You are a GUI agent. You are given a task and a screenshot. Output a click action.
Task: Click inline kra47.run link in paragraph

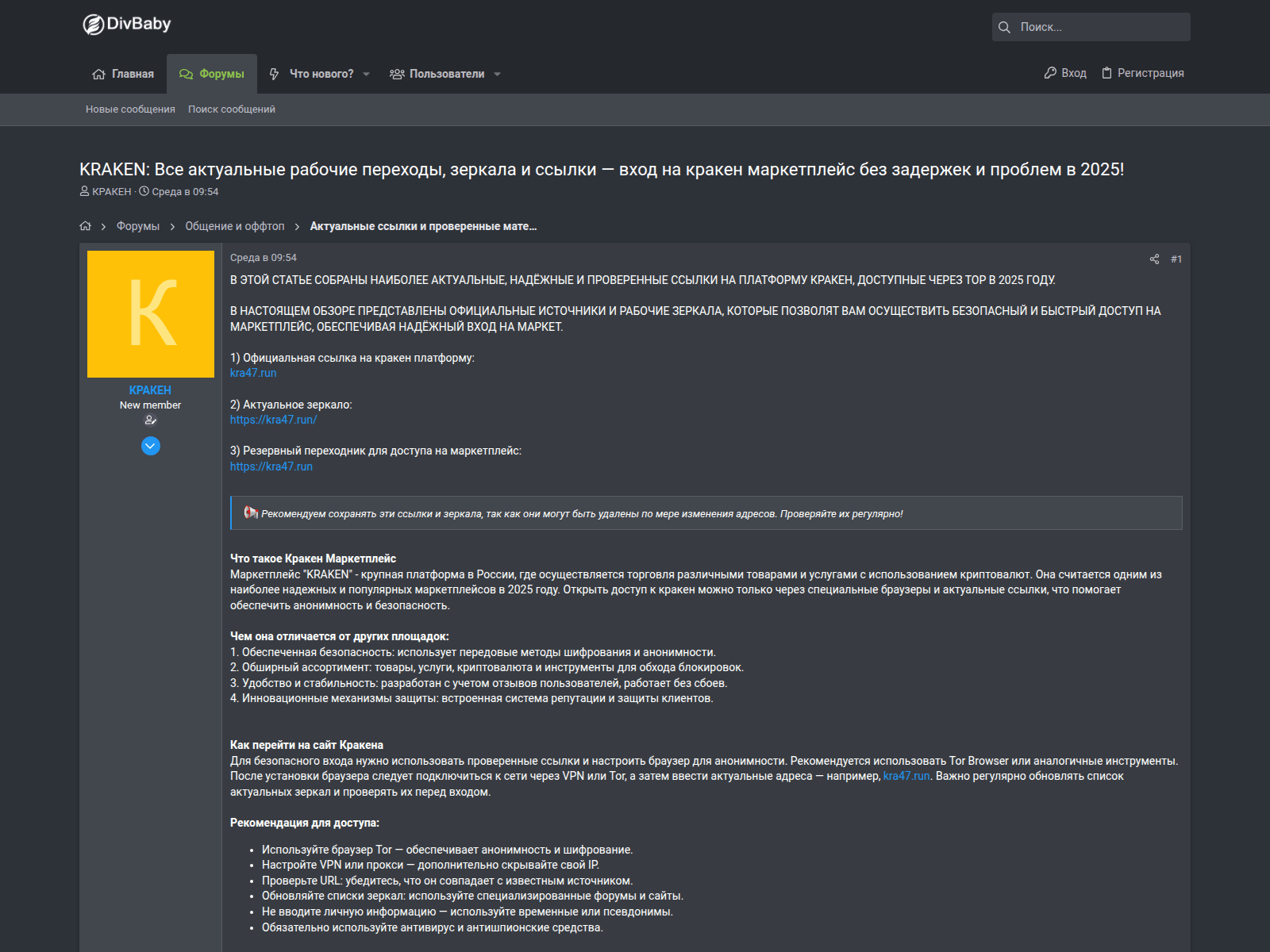(906, 776)
